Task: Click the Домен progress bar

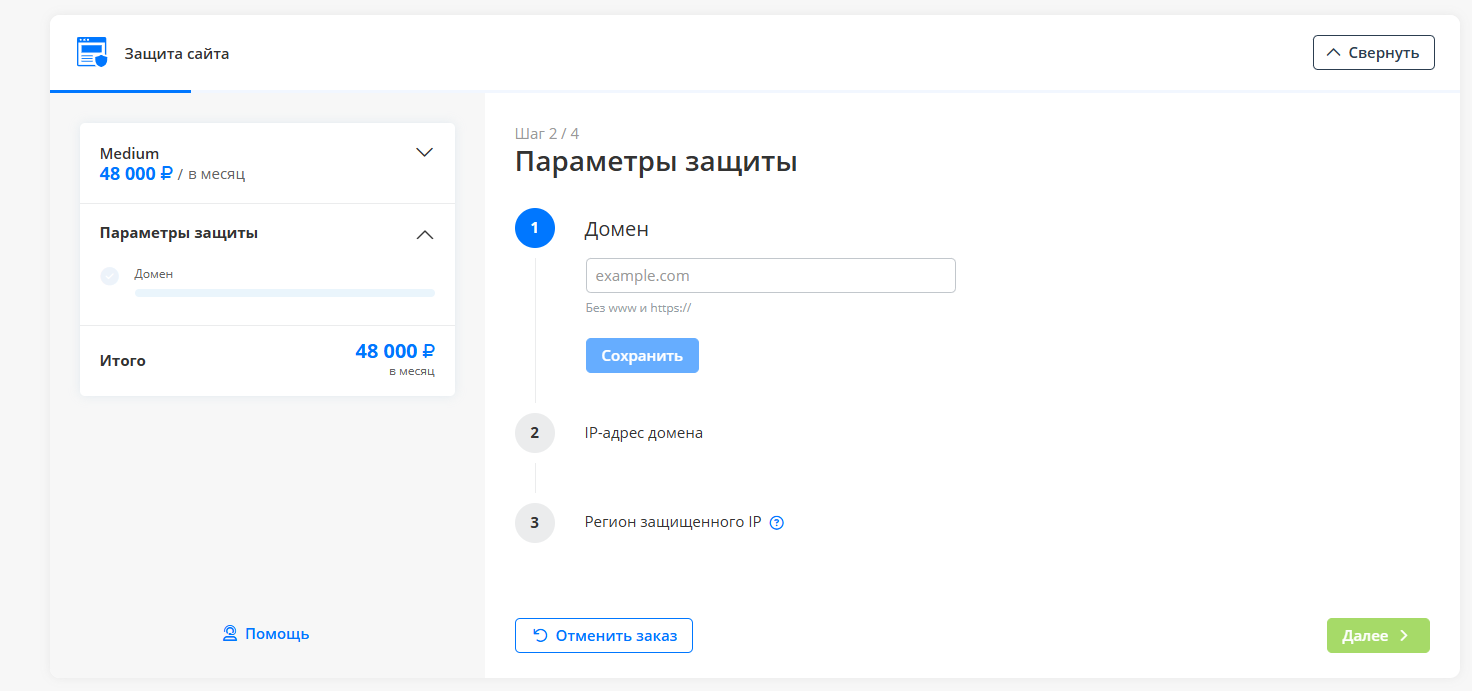Action: 285,293
